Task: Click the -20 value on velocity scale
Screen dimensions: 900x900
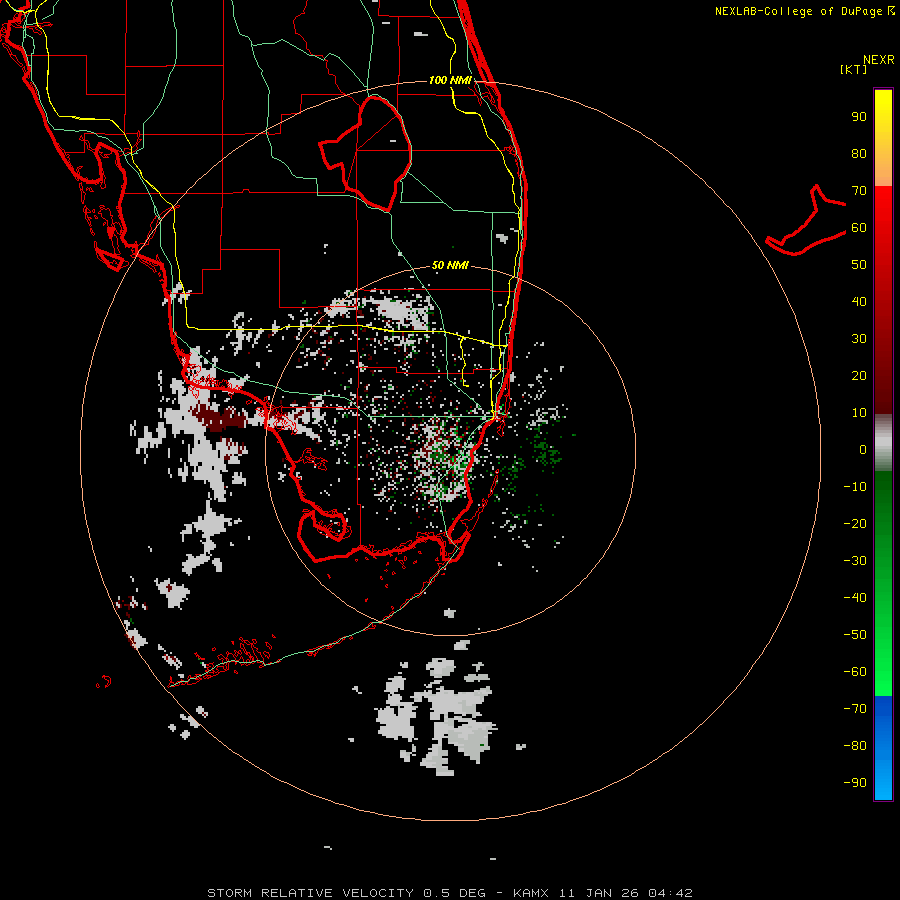Action: (x=855, y=524)
